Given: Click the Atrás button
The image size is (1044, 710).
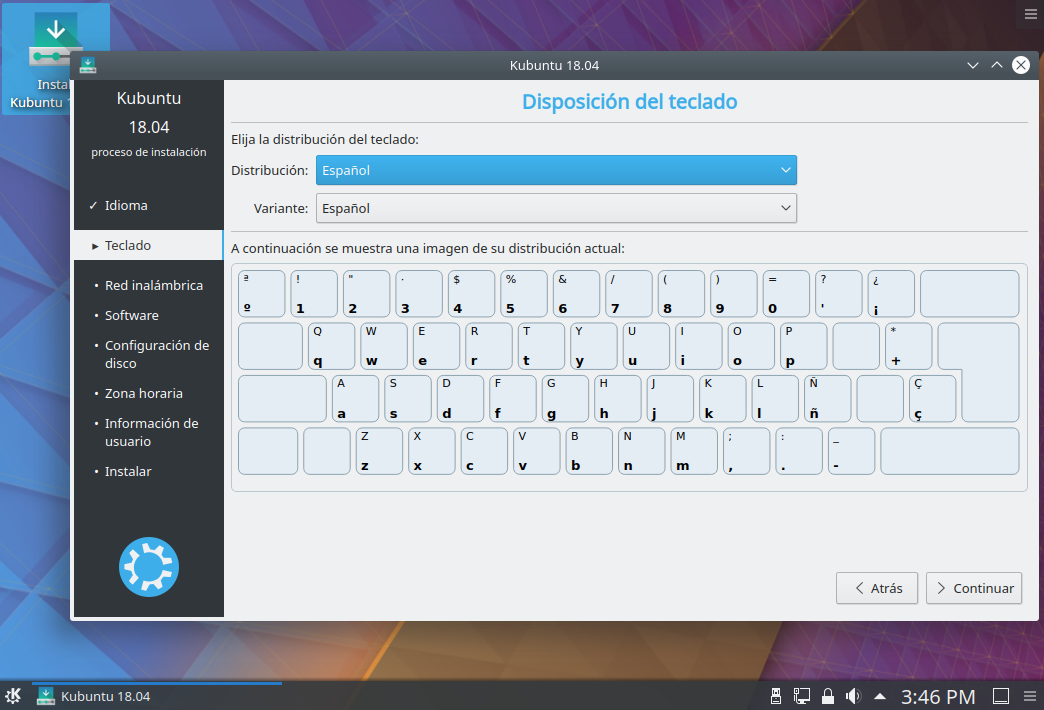Looking at the screenshot, I should pos(877,588).
